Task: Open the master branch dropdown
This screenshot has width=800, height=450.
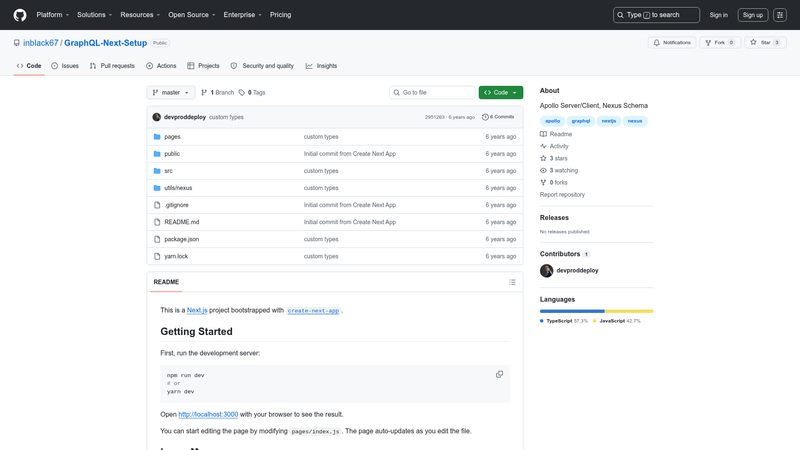Action: click(x=171, y=92)
